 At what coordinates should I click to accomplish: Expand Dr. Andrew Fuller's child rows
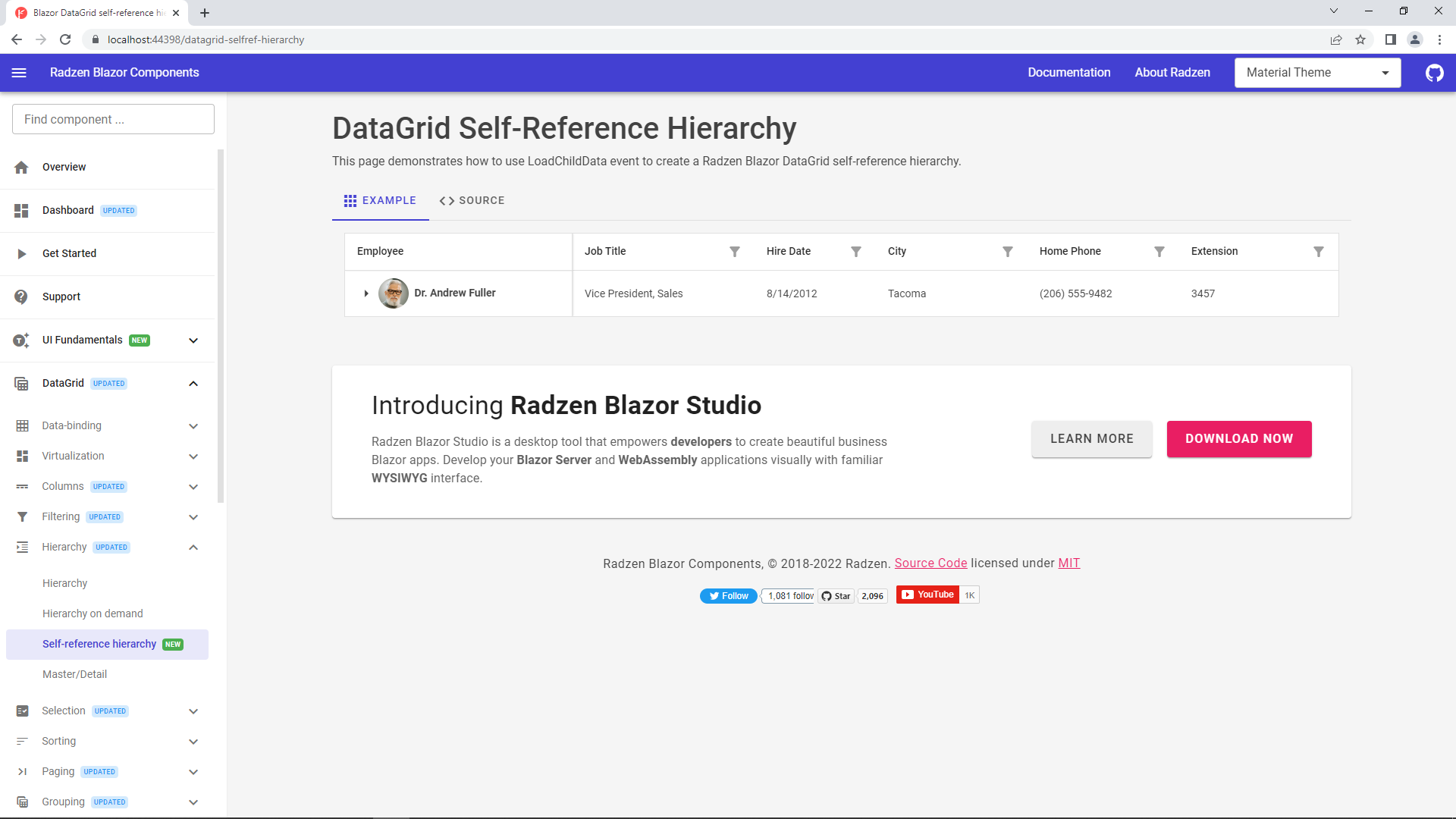(366, 293)
